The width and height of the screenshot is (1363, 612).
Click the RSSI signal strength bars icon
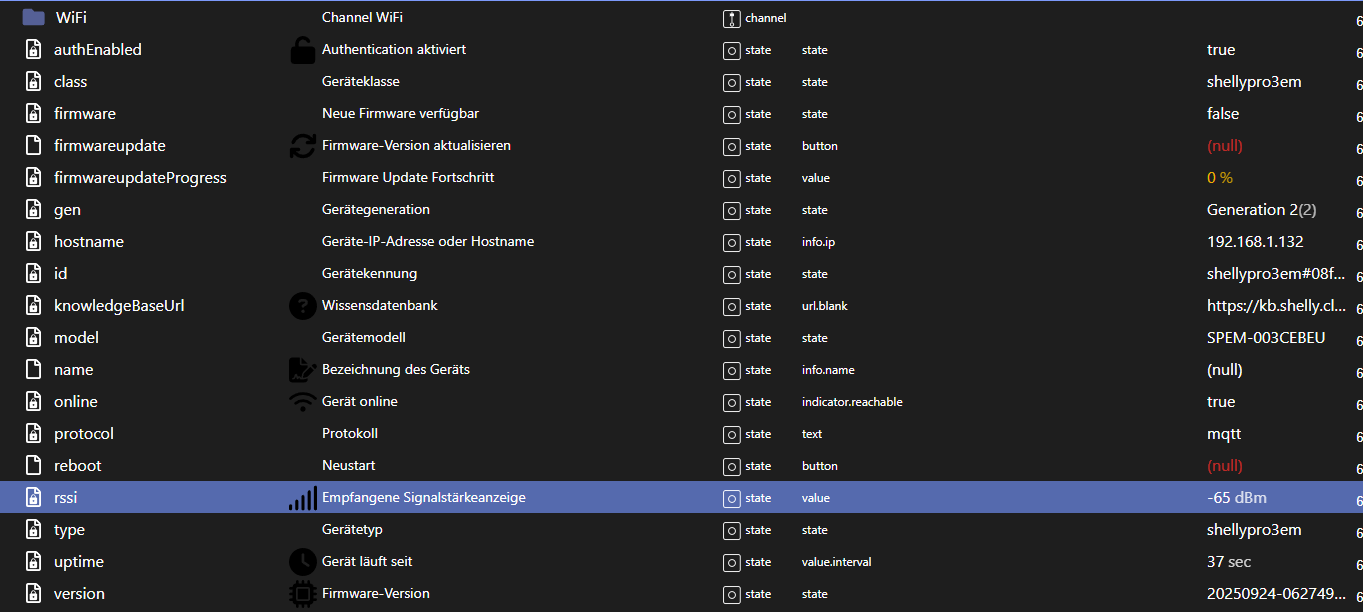(x=302, y=498)
